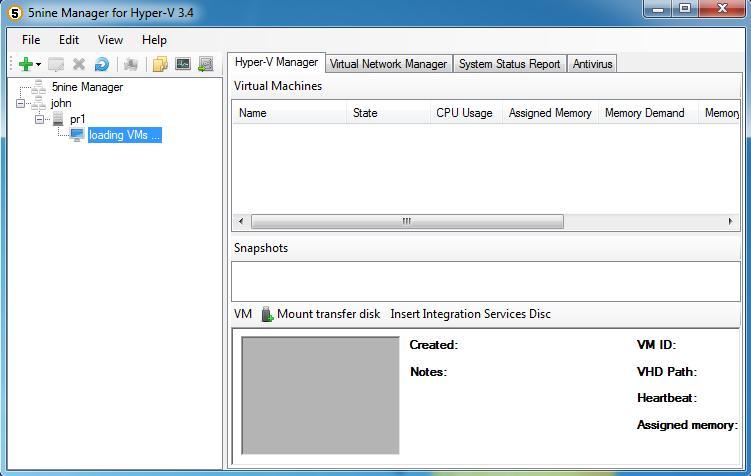Click the USB disk icon near Mount transfer disk

click(x=267, y=314)
